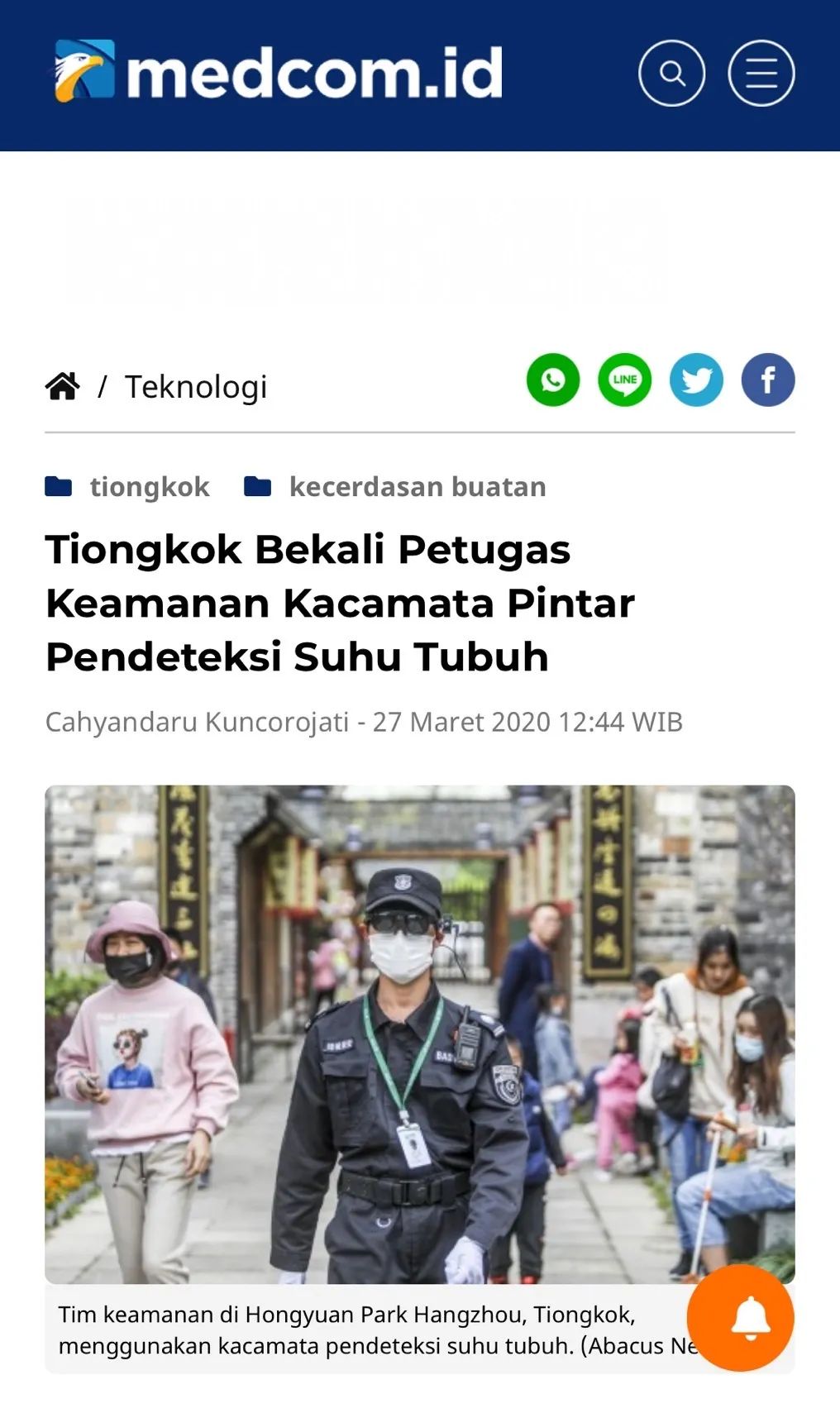Open the hamburger menu icon

(761, 74)
